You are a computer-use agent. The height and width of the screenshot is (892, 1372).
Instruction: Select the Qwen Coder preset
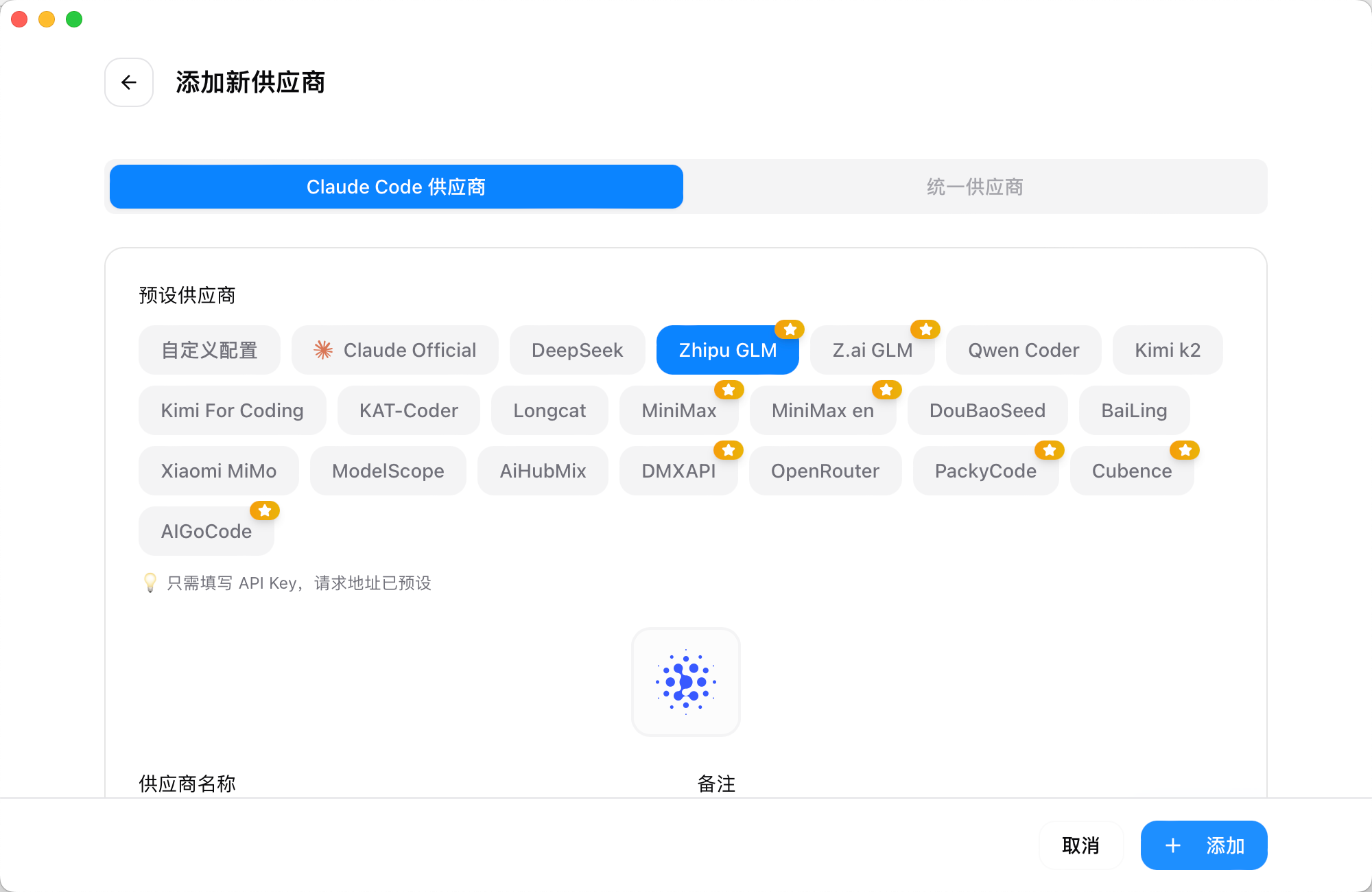coord(1023,350)
